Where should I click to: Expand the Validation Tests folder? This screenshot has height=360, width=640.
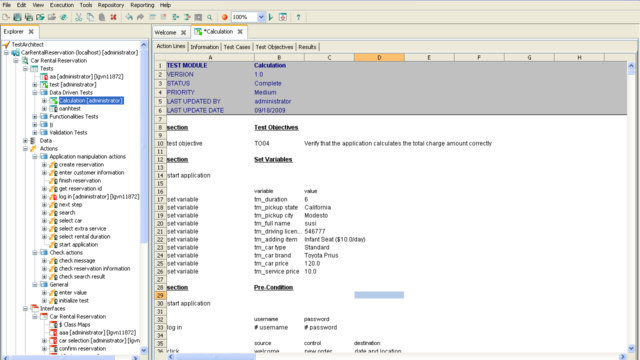(35, 133)
